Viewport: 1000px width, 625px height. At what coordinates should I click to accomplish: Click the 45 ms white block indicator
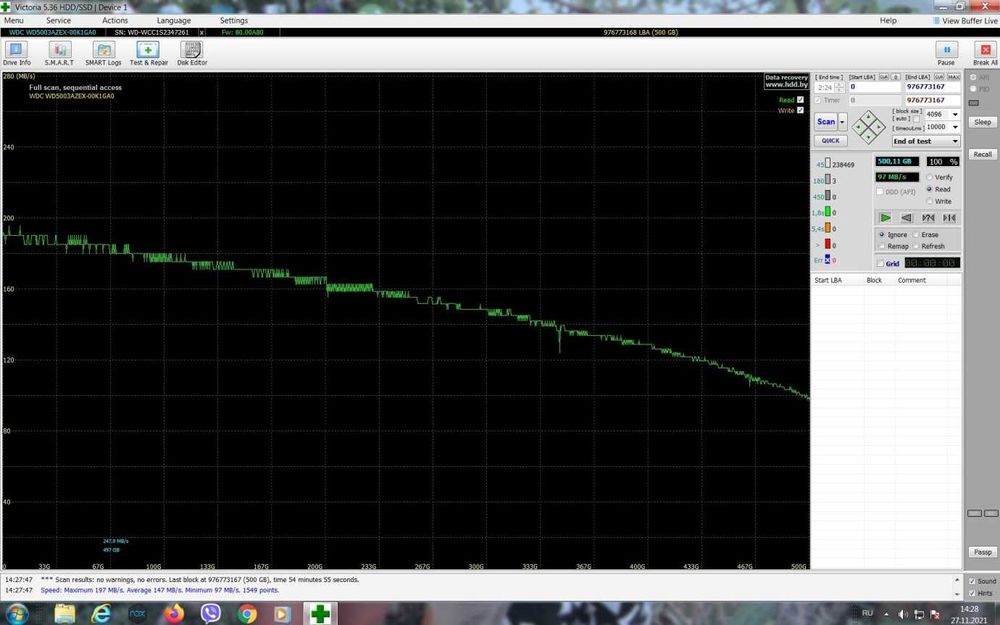[x=828, y=163]
